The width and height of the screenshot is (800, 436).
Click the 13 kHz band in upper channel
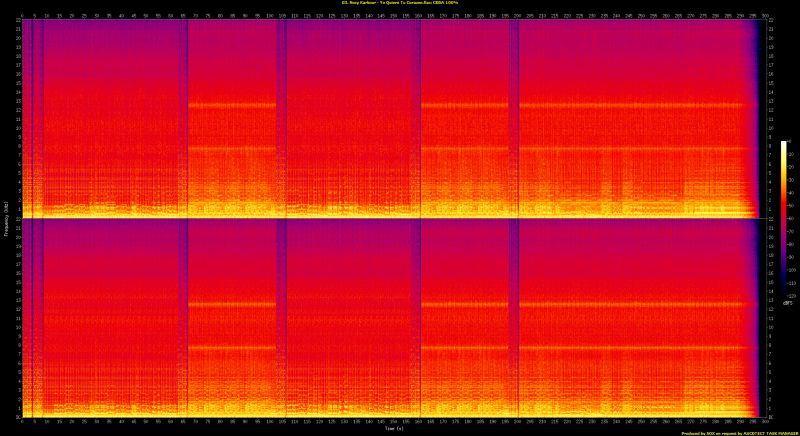click(x=400, y=105)
